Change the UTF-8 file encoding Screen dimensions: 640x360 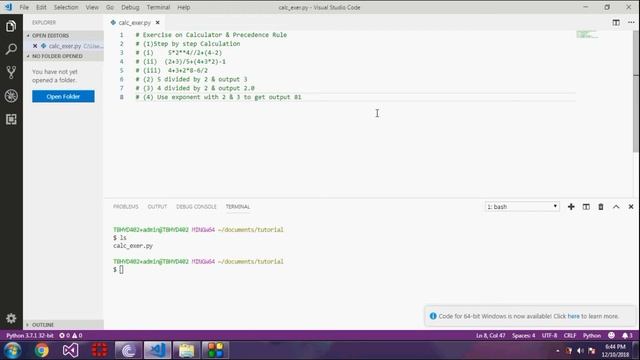coord(549,336)
